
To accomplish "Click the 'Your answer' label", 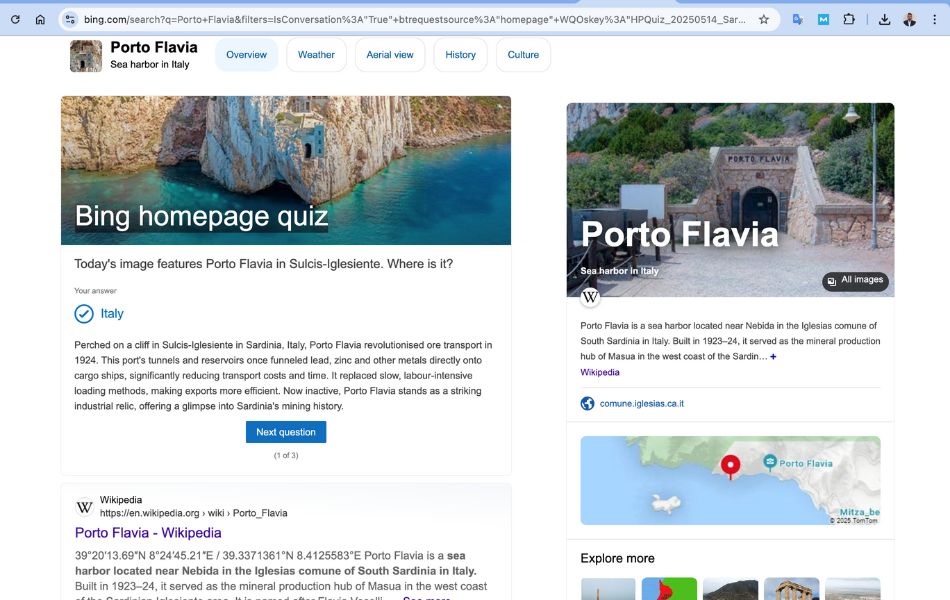I will point(95,291).
